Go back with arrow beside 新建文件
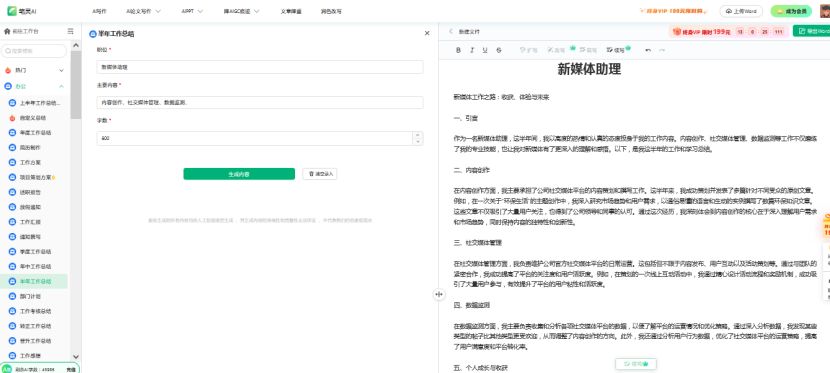This screenshot has height=373, width=830. pos(451,31)
